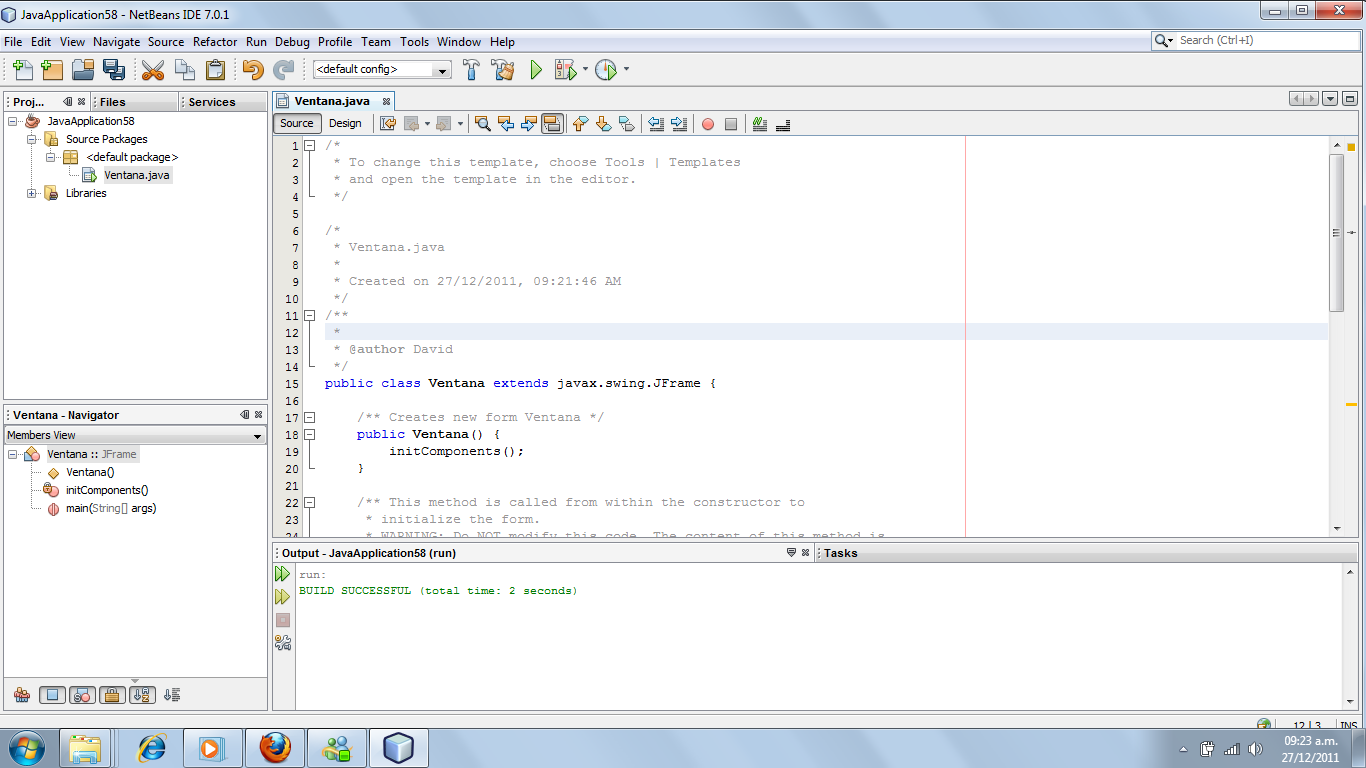Open Firefox from the Windows taskbar
This screenshot has width=1366, height=768.
[275, 748]
